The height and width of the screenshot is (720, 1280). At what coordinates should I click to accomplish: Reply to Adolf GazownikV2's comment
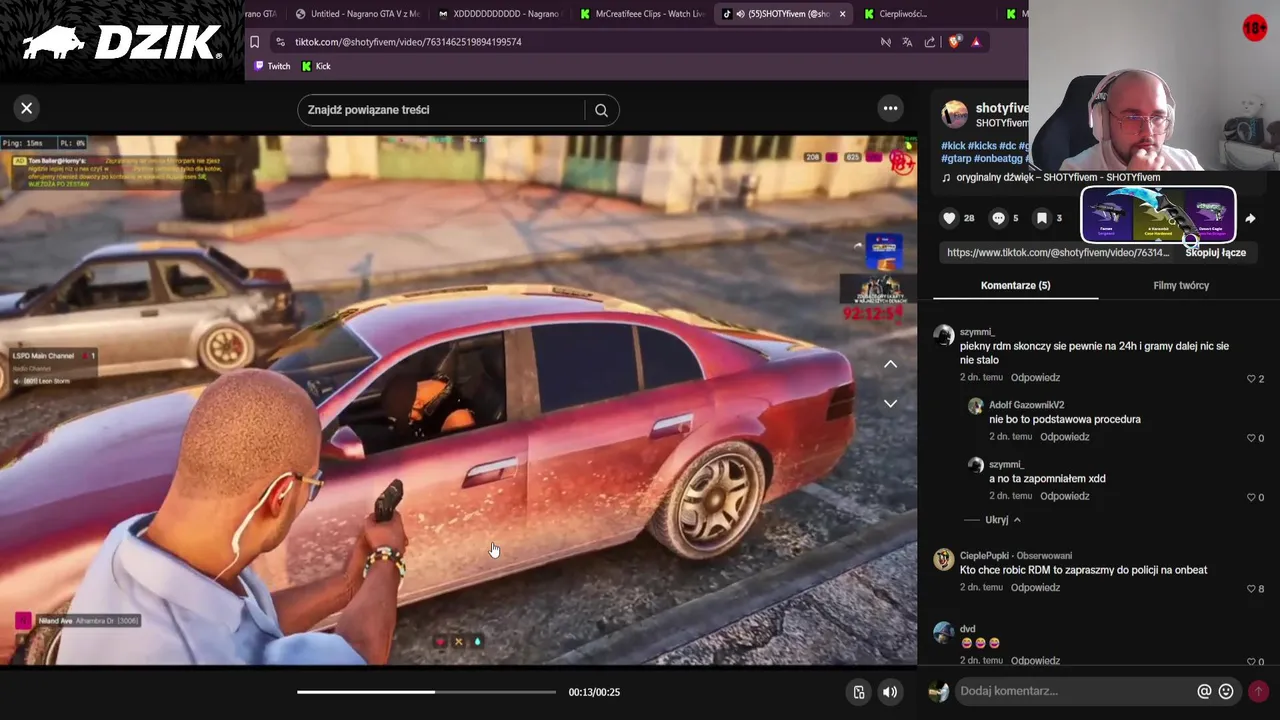tap(1064, 437)
